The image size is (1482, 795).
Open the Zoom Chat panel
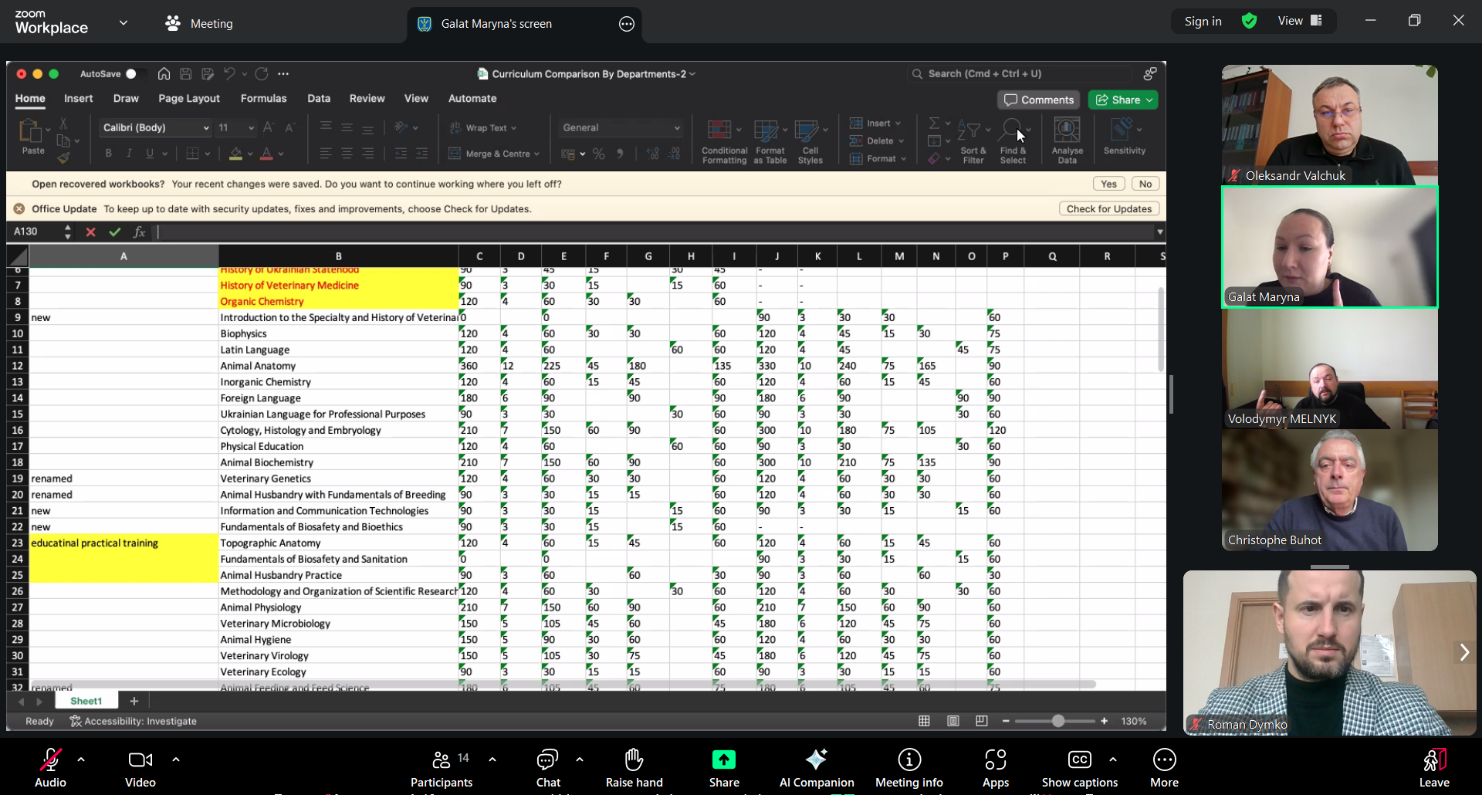tap(547, 760)
